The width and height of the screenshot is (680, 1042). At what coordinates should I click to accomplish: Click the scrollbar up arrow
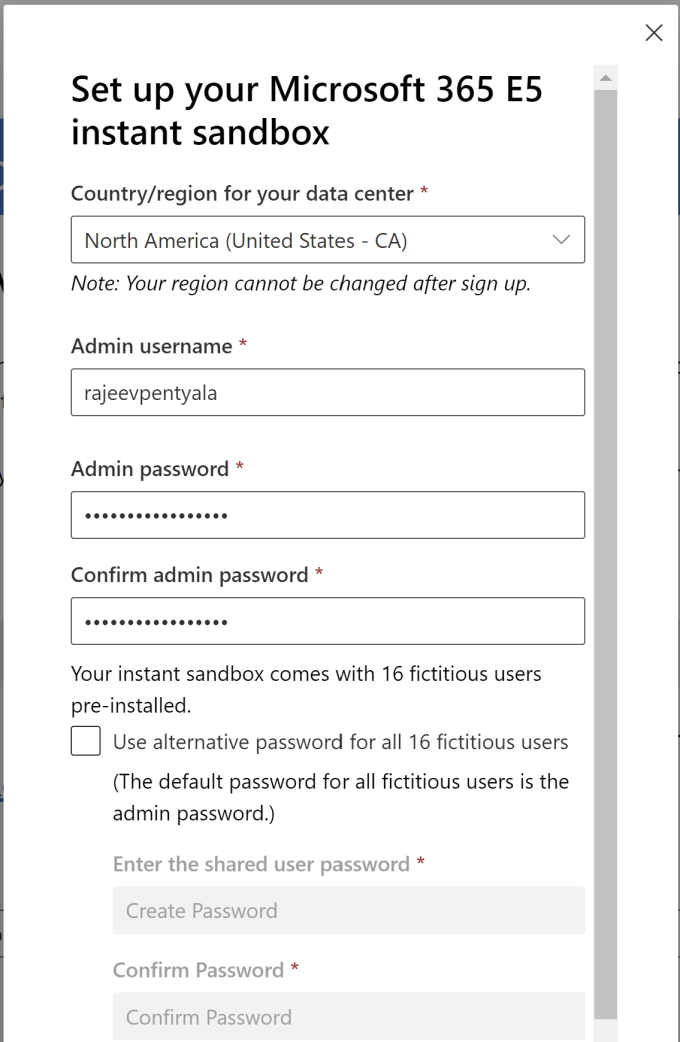(605, 77)
